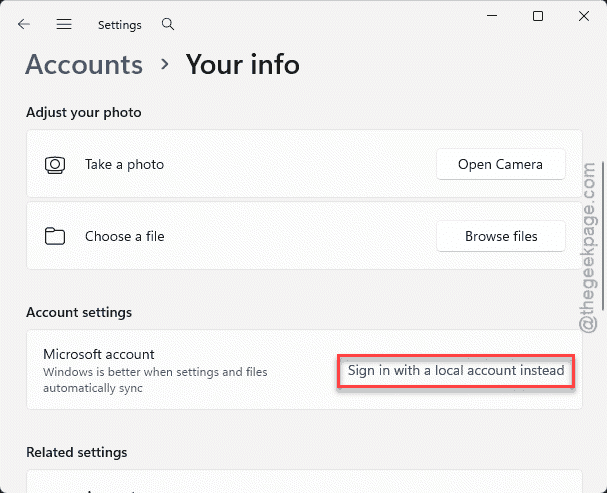Click the folder icon beside Choose a file
Viewport: 607px width, 493px height.
pos(55,236)
